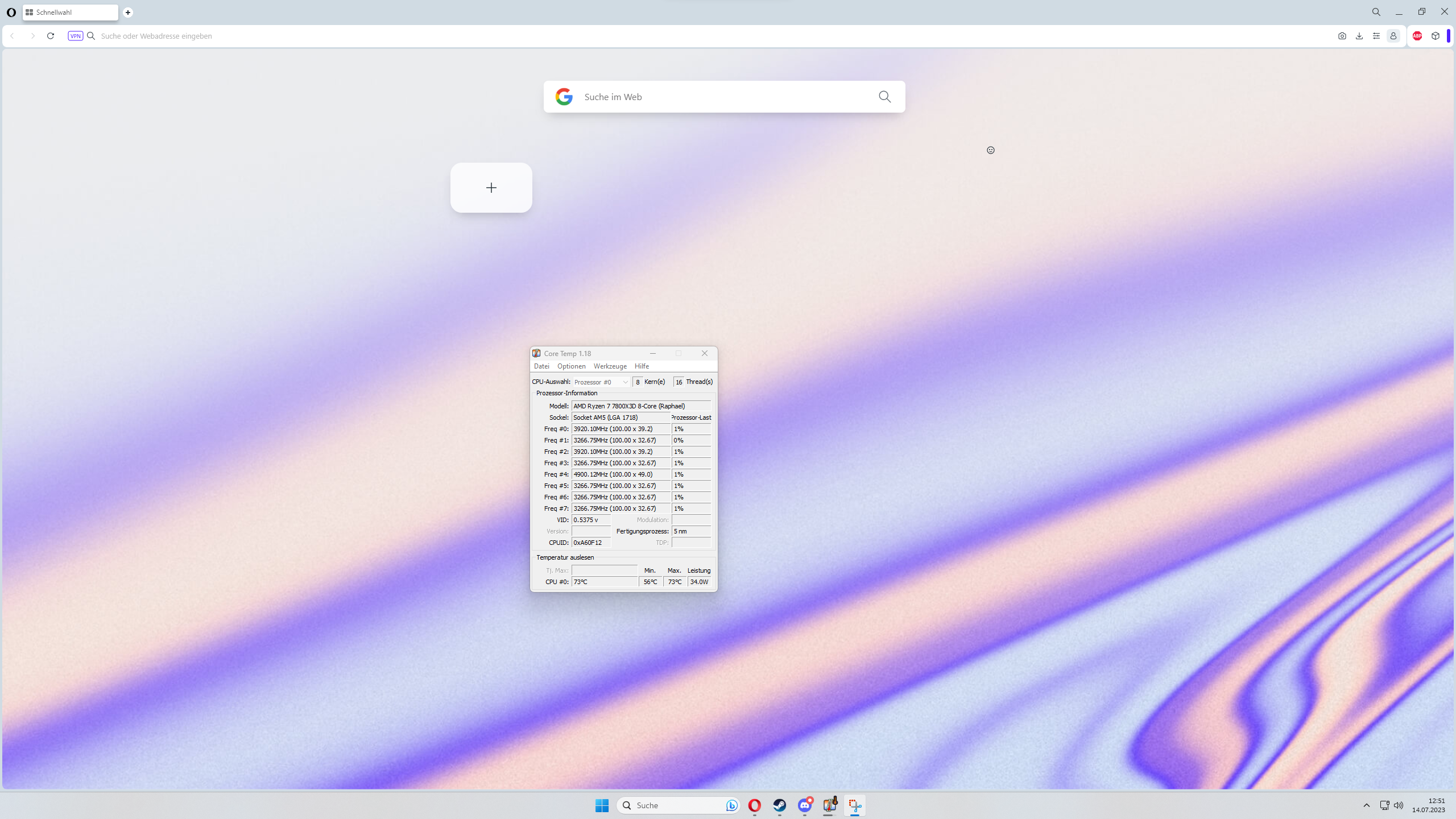Click the magnifier in Google search box
The width and height of the screenshot is (1456, 819).
pos(884,97)
